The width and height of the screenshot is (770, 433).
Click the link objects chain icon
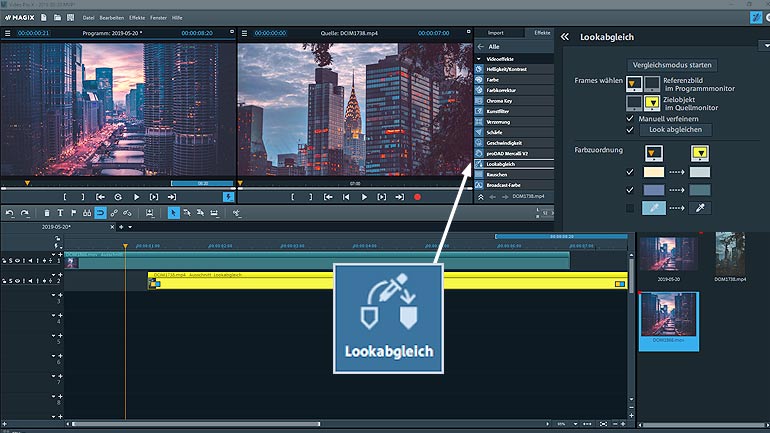point(114,213)
